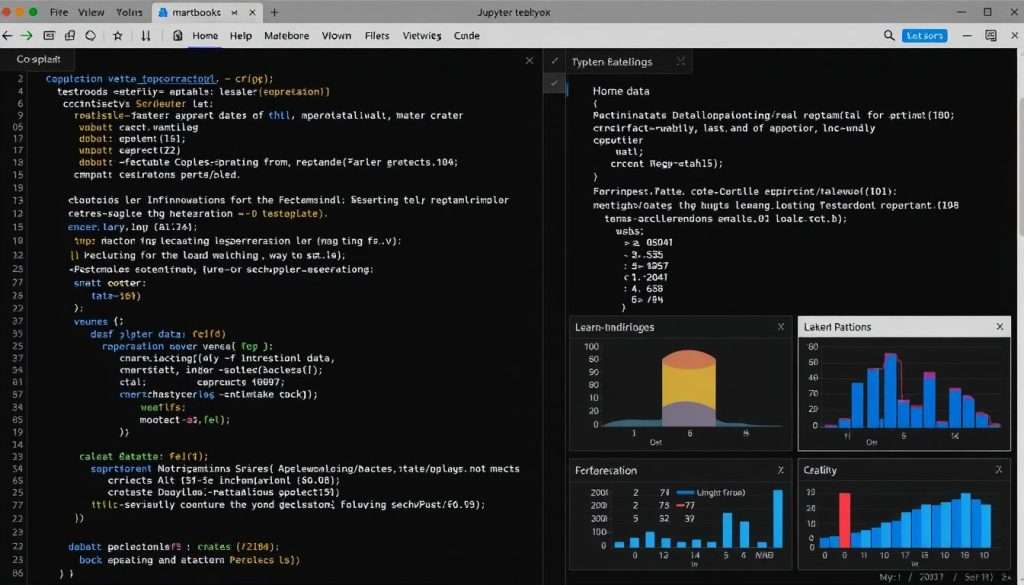Select the Home icon in the toolbar

(x=176, y=34)
